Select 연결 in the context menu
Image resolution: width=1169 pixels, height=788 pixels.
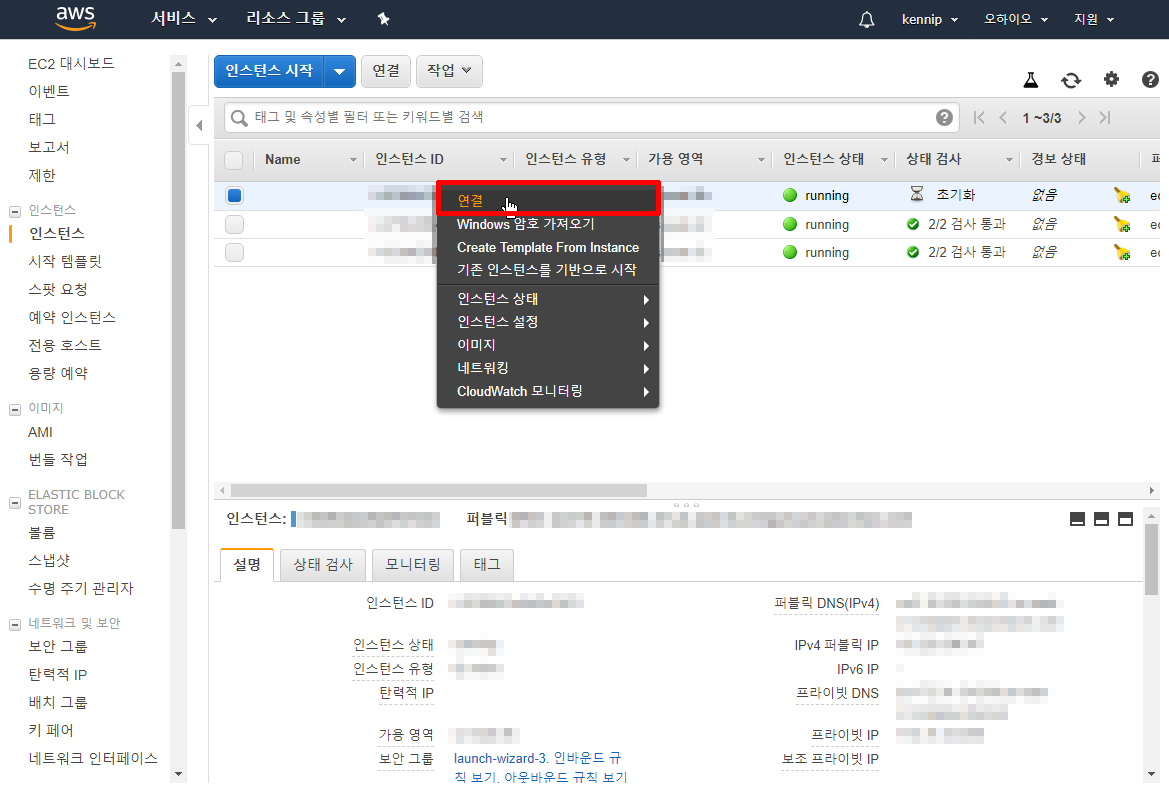coord(548,199)
